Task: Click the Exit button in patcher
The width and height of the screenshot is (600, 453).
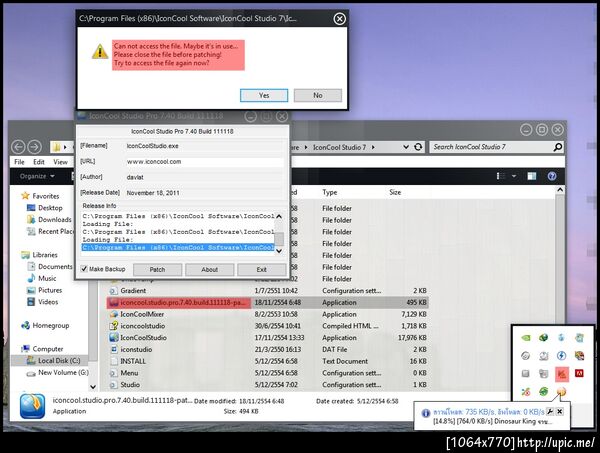Action: point(261,269)
